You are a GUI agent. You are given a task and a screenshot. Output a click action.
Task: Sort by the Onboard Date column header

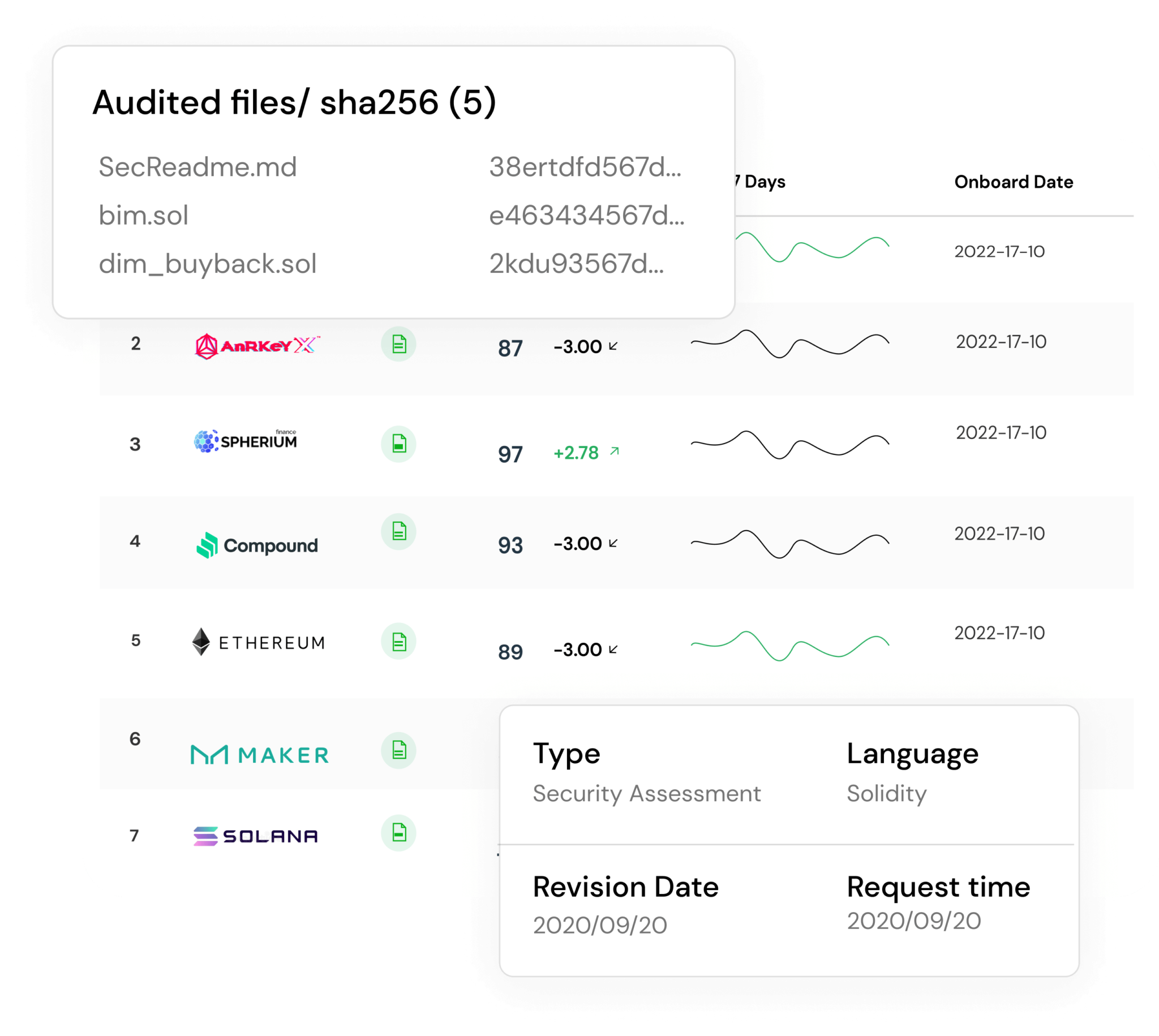click(1013, 182)
